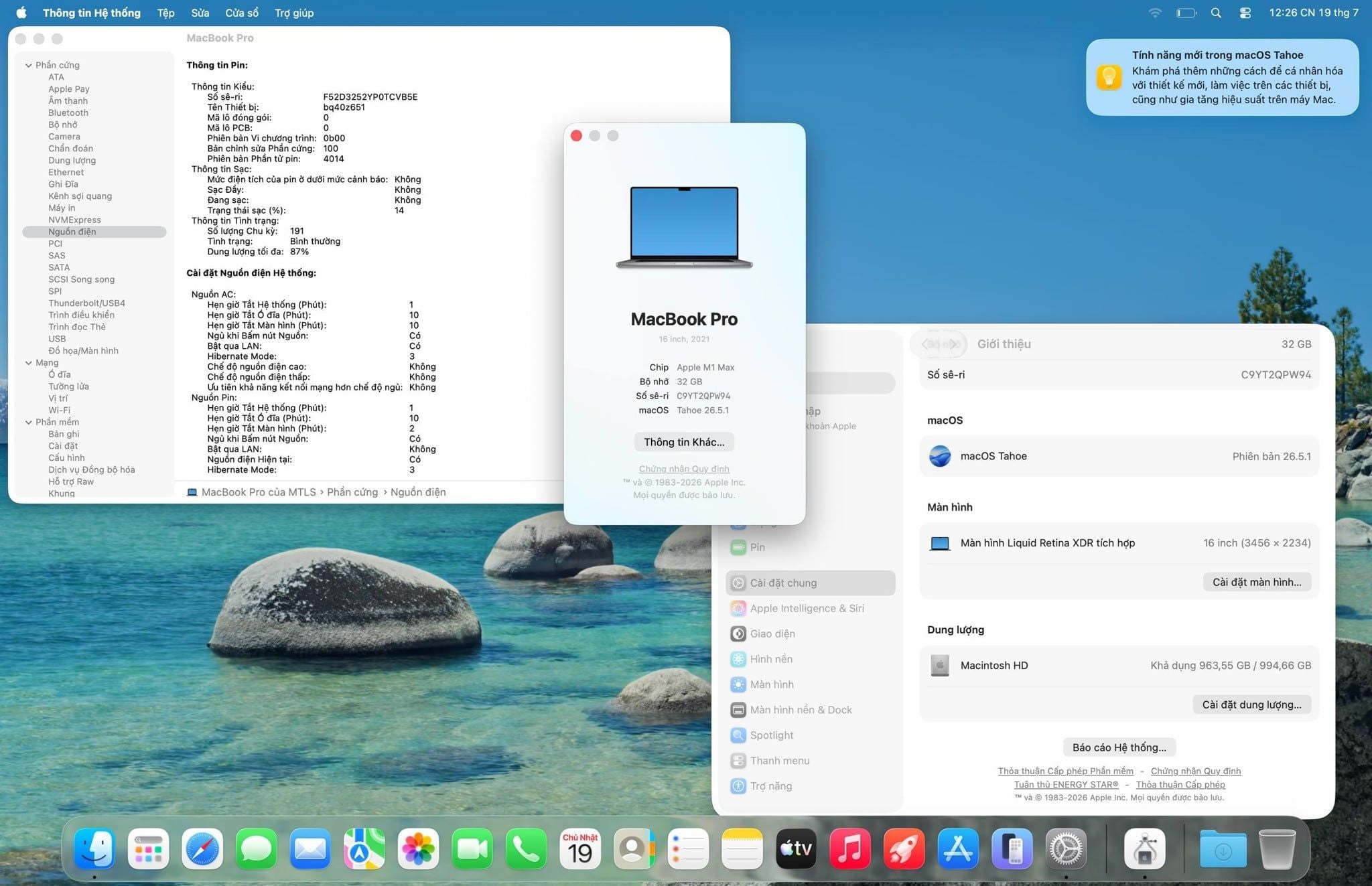Select Dung lượng in the hardware list

[x=72, y=160]
